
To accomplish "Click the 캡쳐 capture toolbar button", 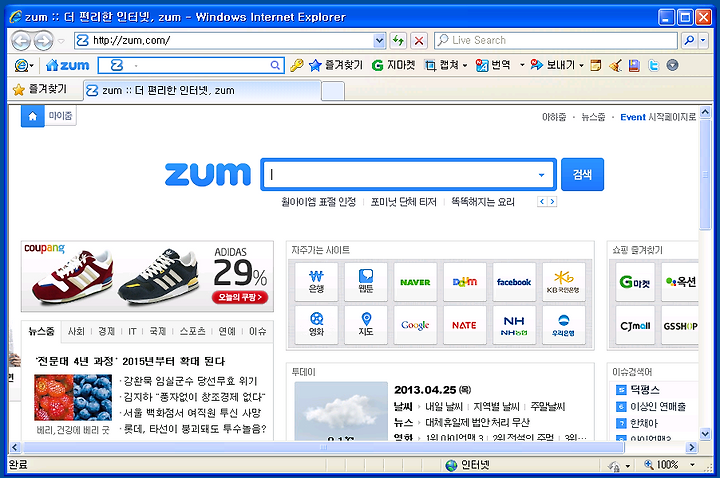I will (x=441, y=65).
